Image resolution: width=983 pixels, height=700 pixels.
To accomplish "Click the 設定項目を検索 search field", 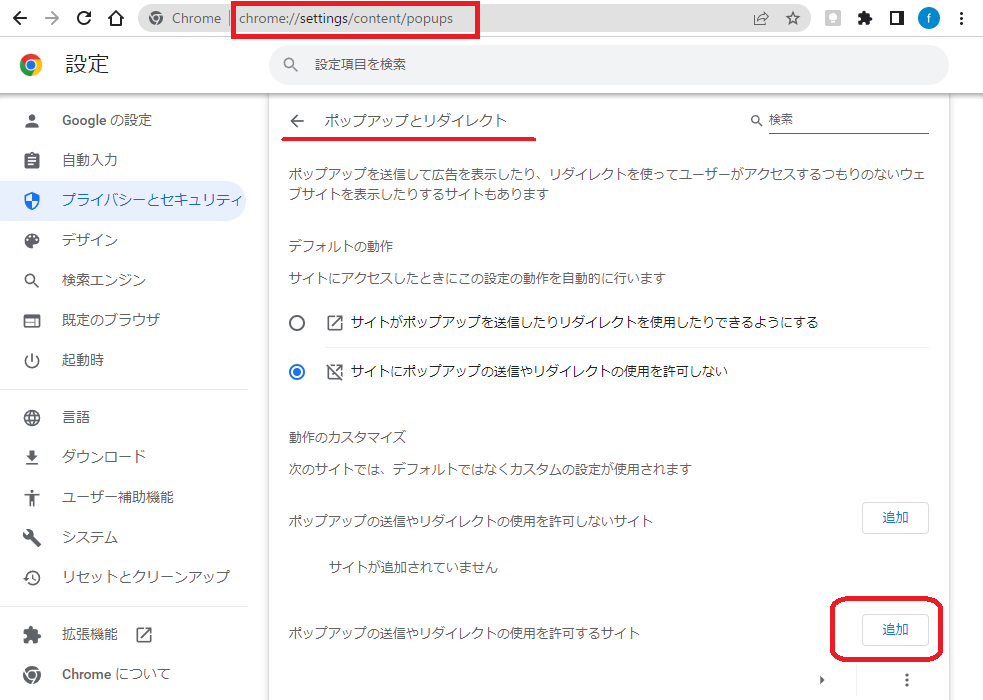I will [x=609, y=65].
